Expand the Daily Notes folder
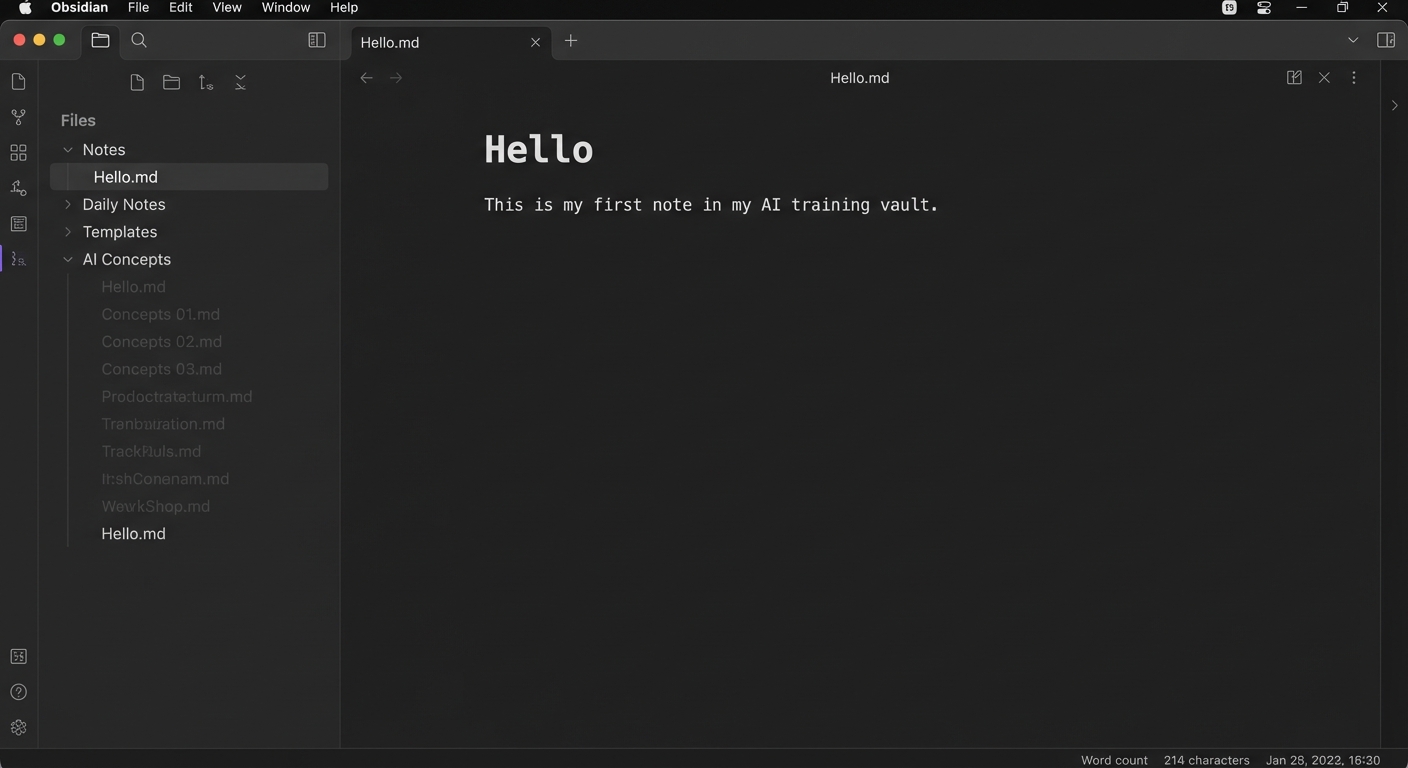The image size is (1408, 768). click(67, 204)
